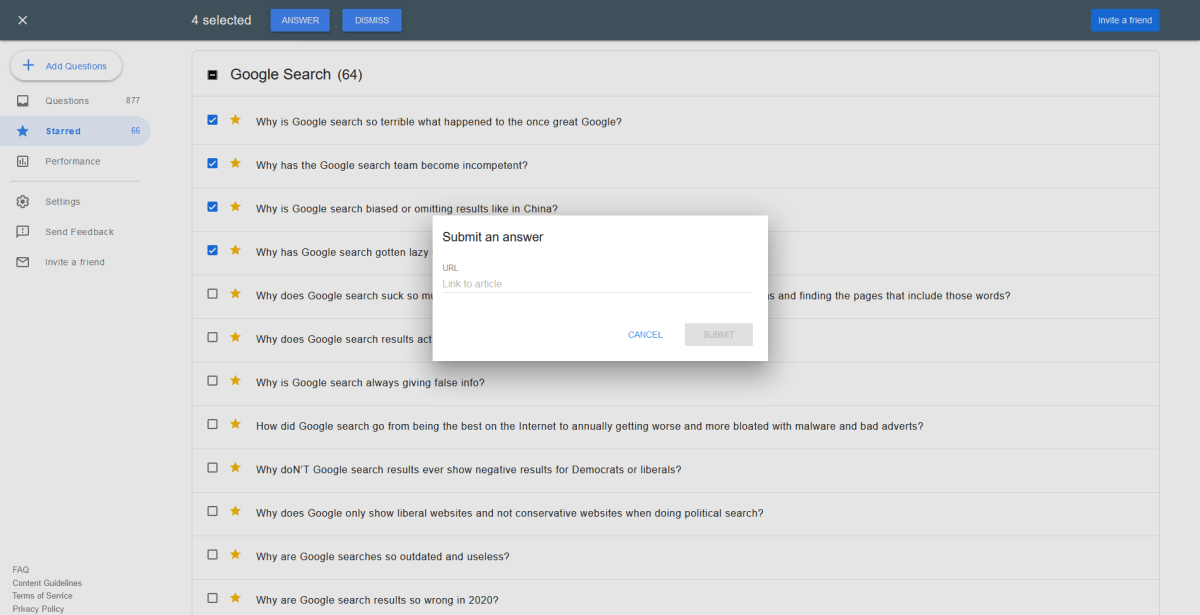Open the Questions inbox icon
The image size is (1200, 615).
click(23, 101)
